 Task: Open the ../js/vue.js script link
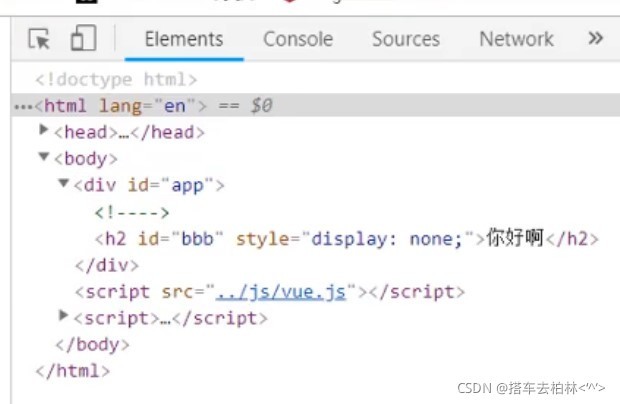click(x=281, y=292)
